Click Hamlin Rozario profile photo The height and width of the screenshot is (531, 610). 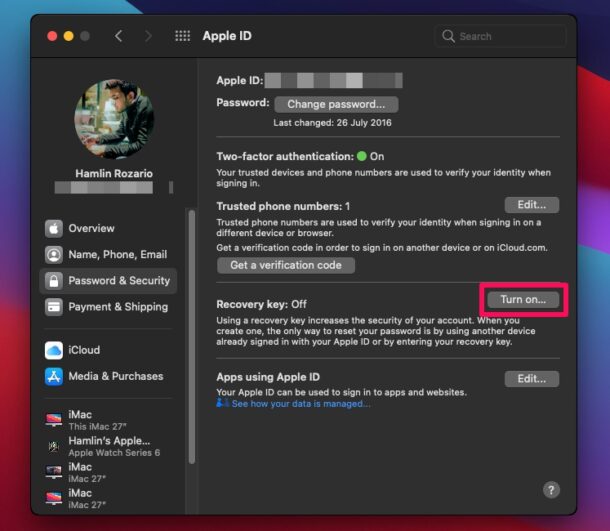pyautogui.click(x=114, y=119)
